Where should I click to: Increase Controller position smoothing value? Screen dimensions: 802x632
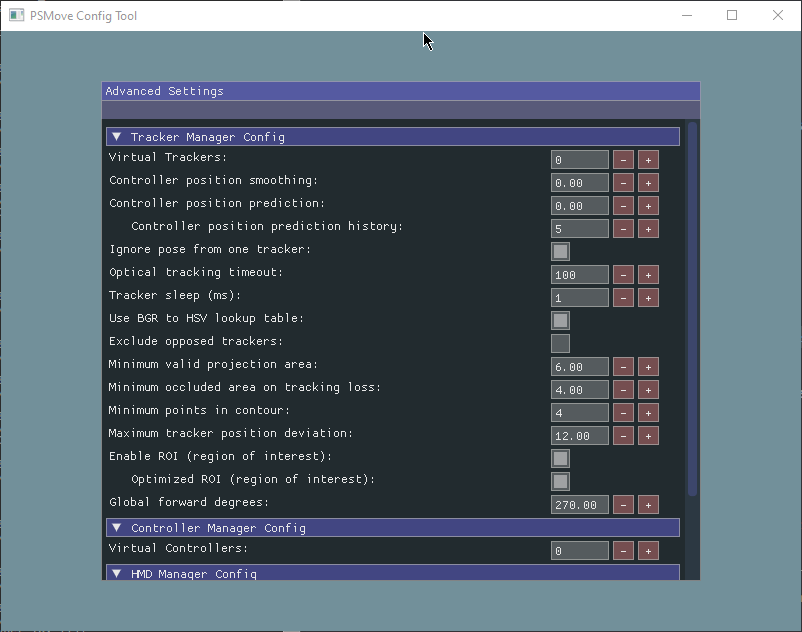pos(648,183)
